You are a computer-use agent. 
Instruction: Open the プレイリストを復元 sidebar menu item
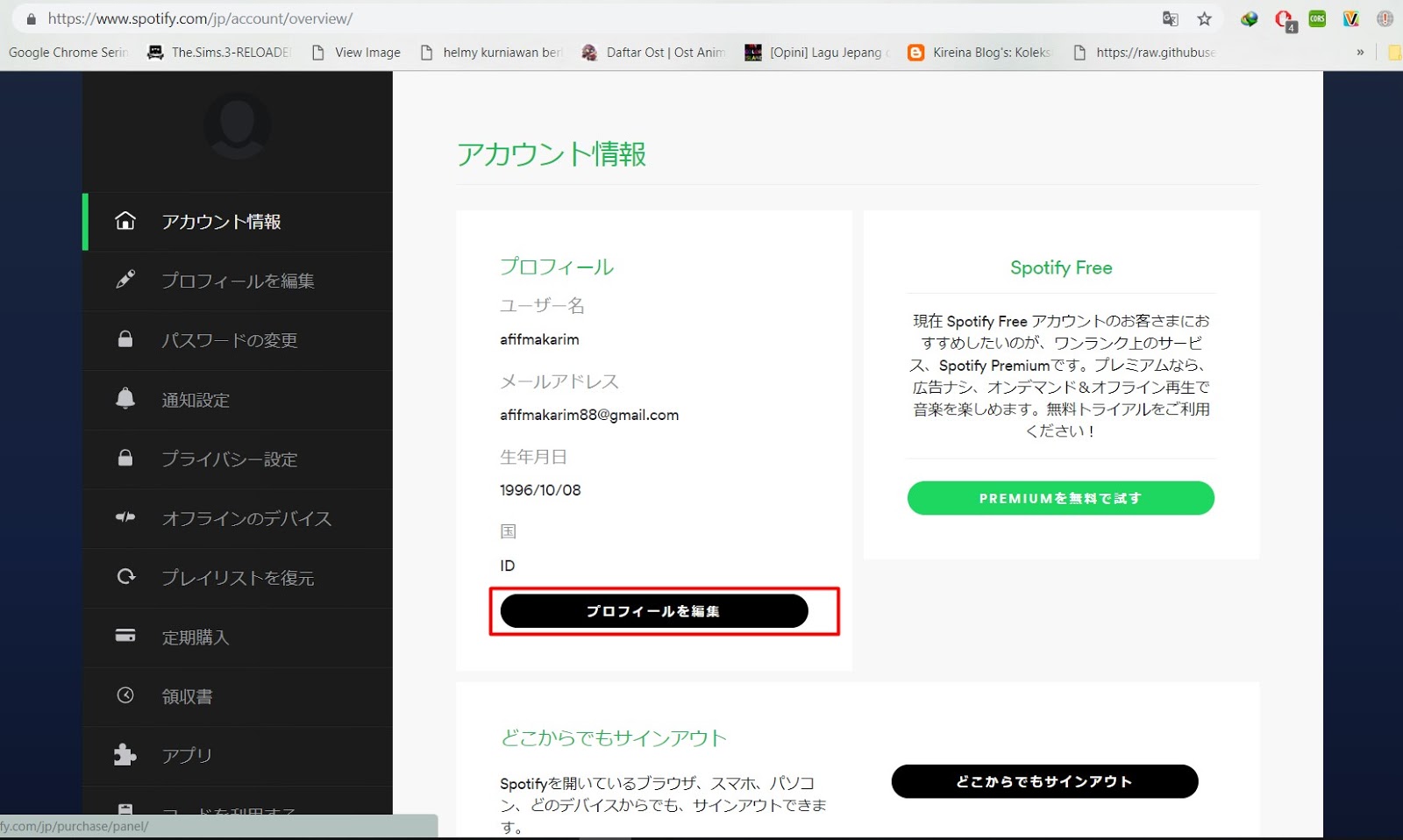point(238,578)
